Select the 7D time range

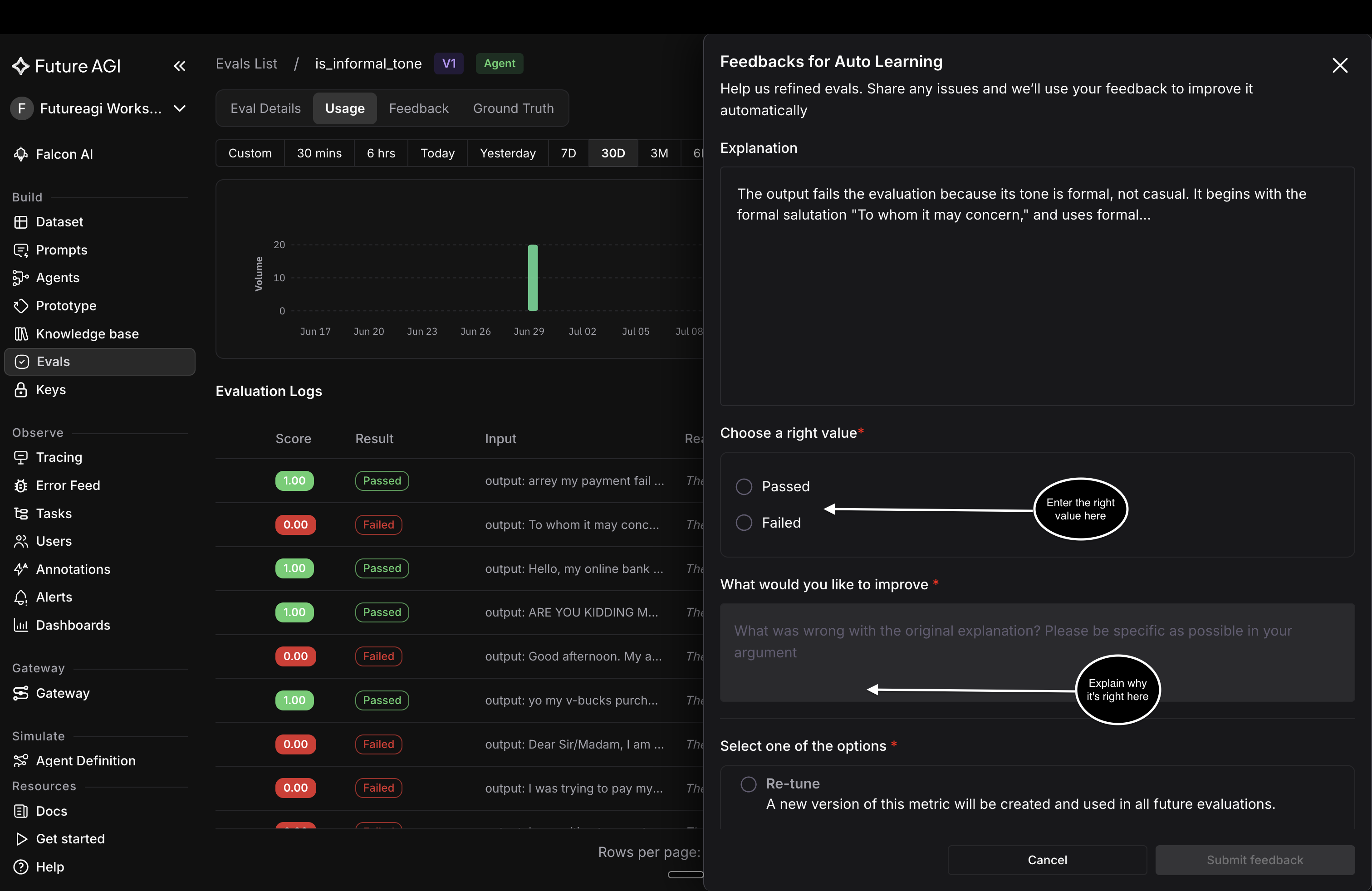(568, 153)
